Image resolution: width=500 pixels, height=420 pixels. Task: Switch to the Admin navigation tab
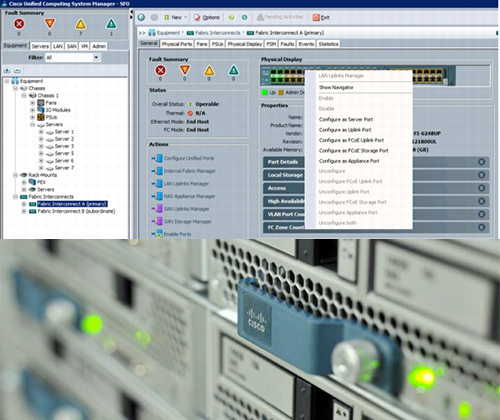[x=99, y=46]
